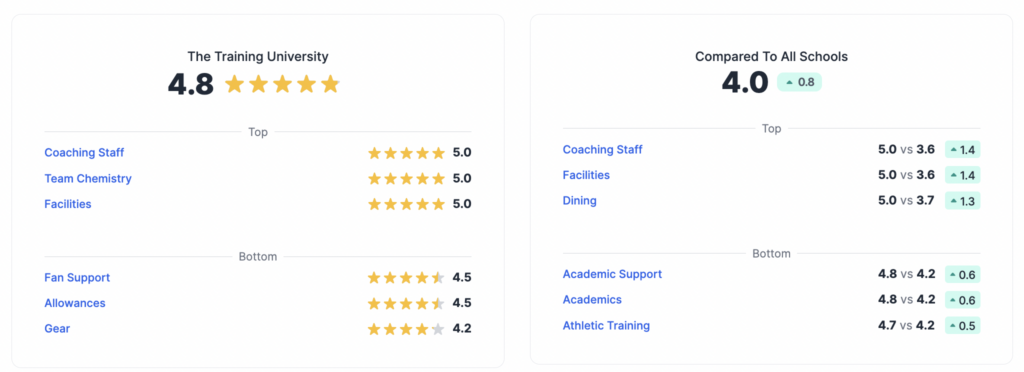Open the Fan Support category link
This screenshot has height=372, width=1024.
click(77, 277)
